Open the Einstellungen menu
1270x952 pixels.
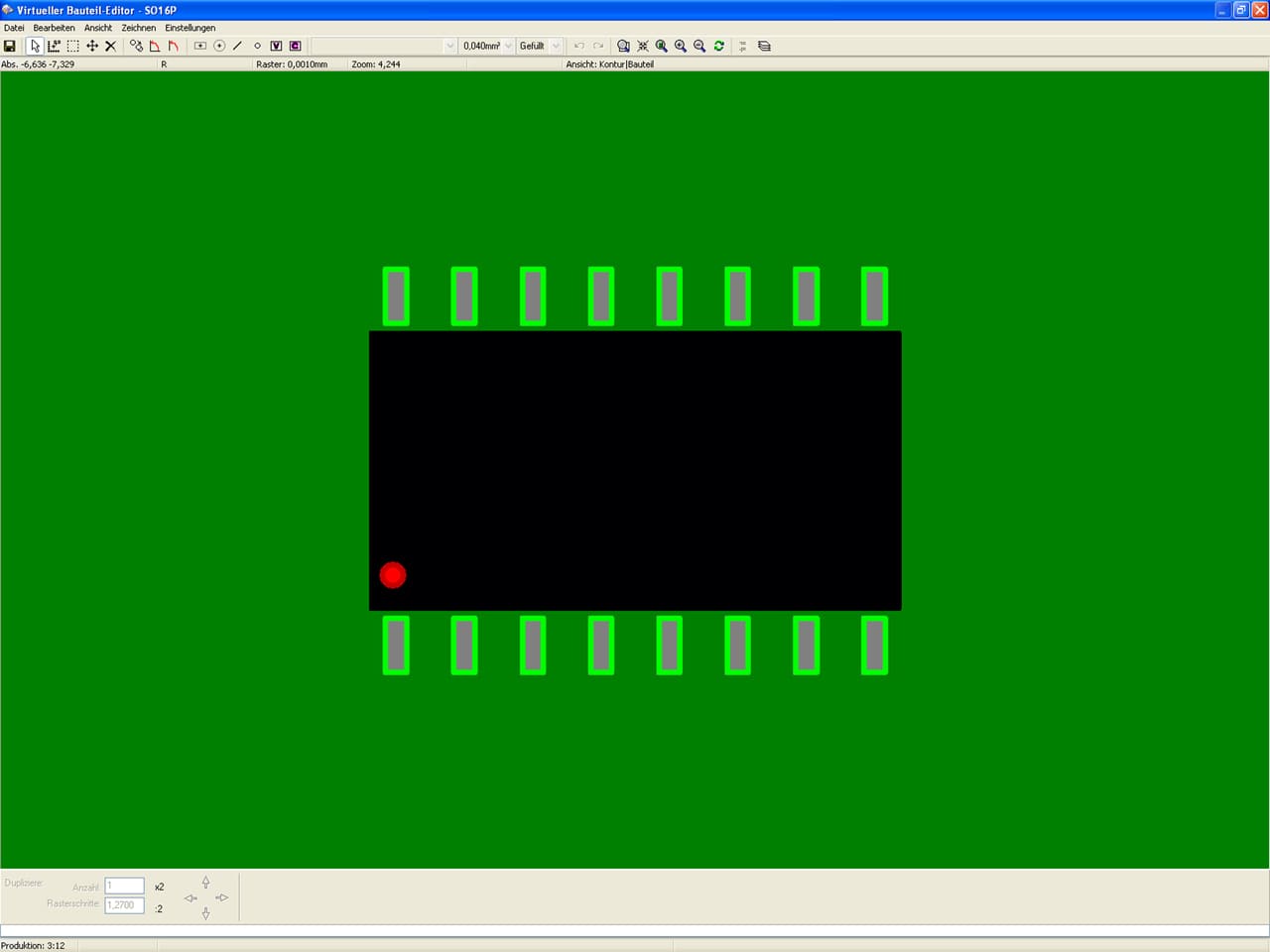point(190,28)
